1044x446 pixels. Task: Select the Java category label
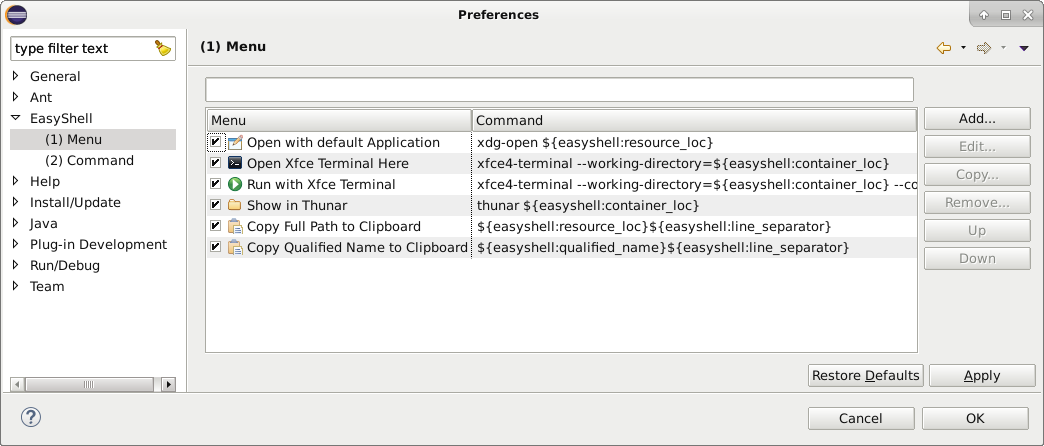point(44,224)
